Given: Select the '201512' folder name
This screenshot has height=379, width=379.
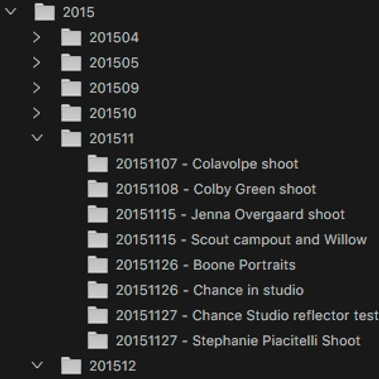Looking at the screenshot, I should click(113, 366).
